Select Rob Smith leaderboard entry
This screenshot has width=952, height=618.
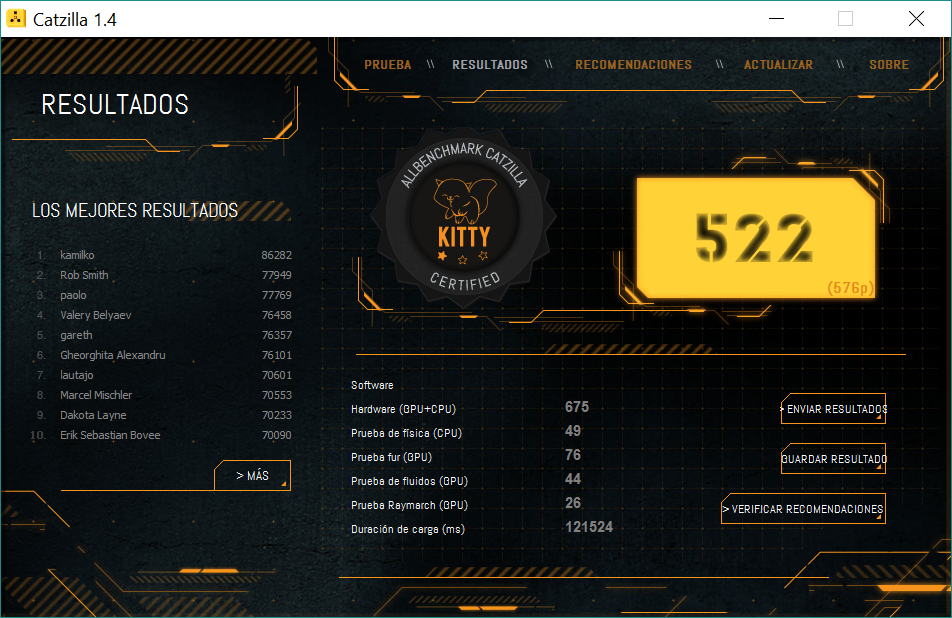tap(84, 275)
